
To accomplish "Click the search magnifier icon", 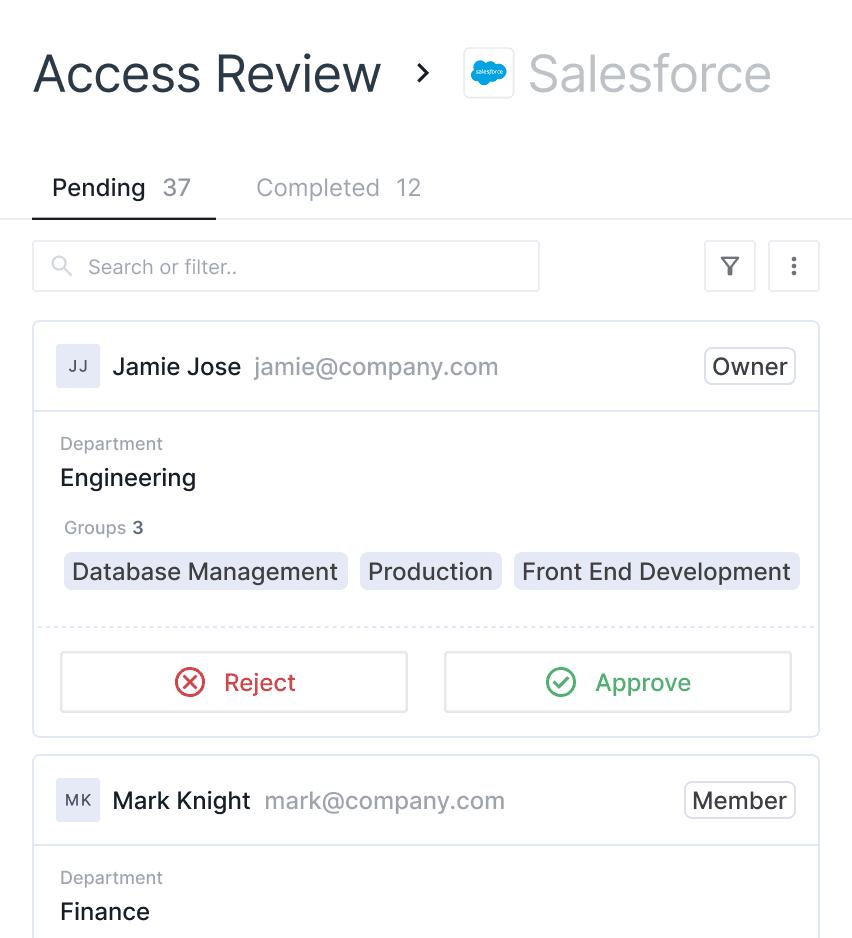I will point(62,266).
